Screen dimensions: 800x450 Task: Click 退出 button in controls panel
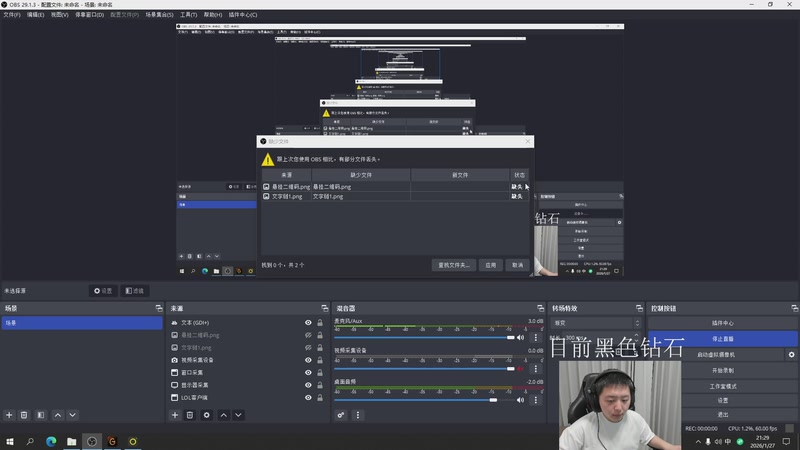[722, 414]
